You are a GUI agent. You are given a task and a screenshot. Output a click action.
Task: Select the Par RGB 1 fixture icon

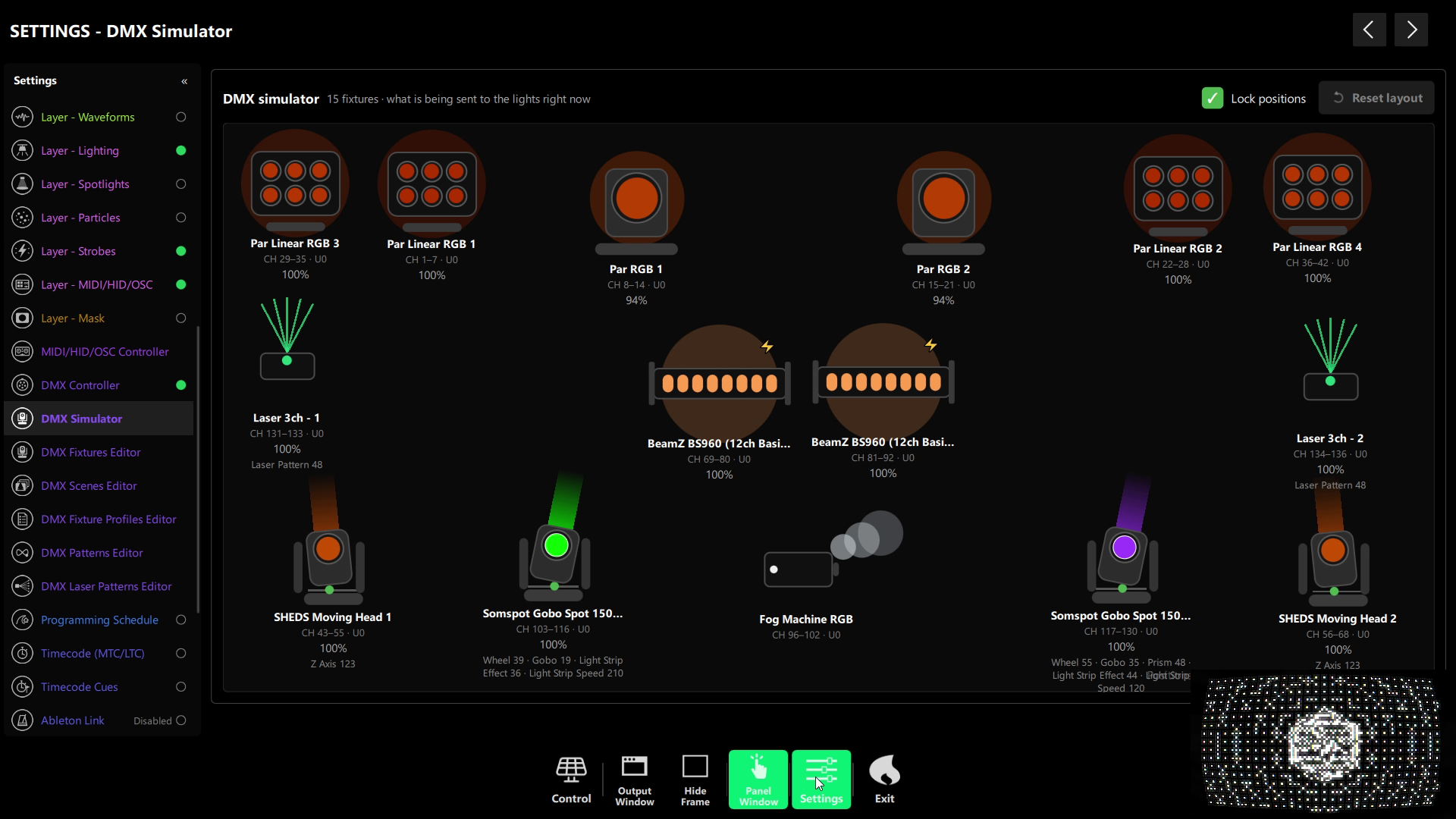tap(636, 203)
